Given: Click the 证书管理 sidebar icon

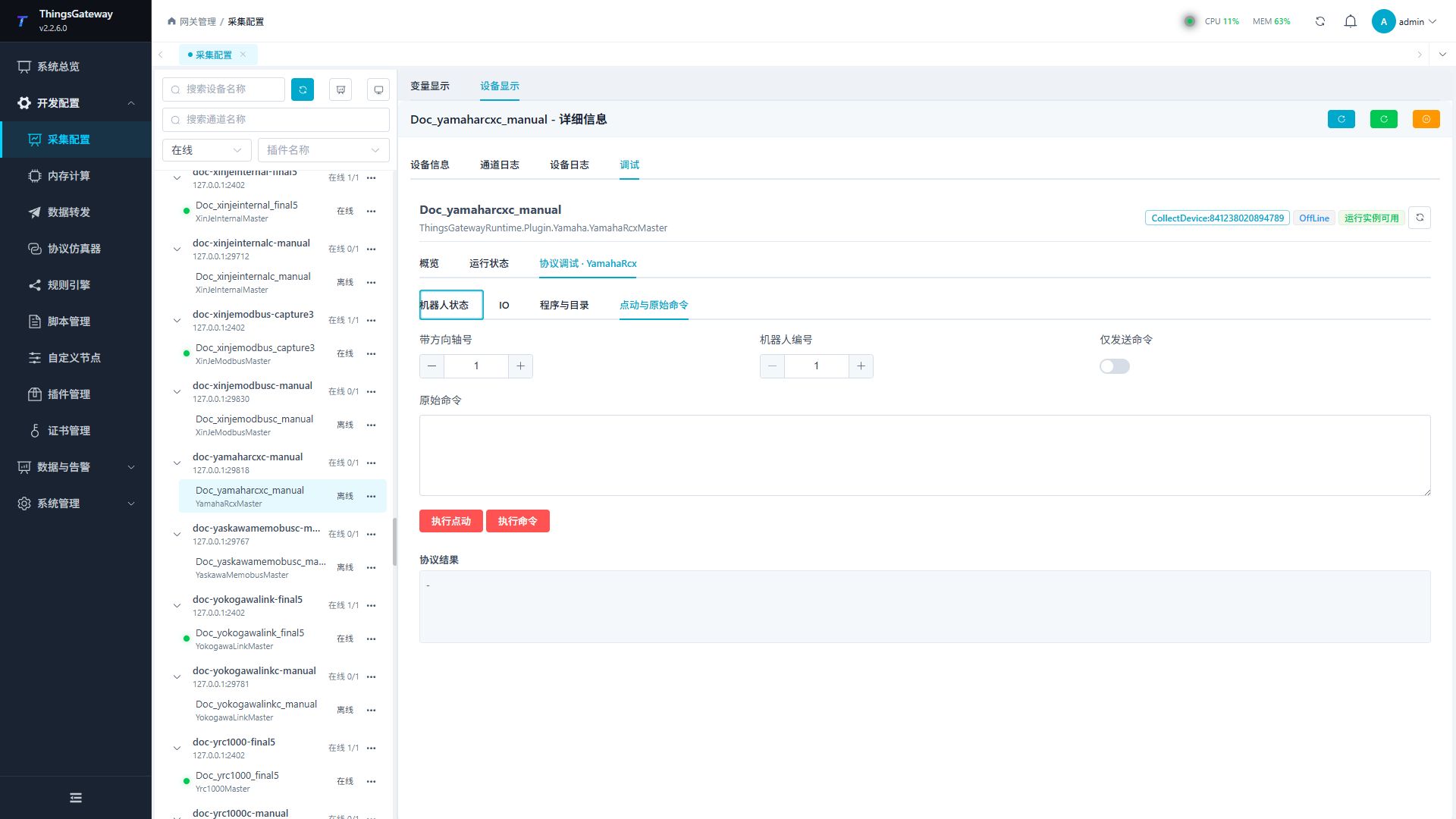Looking at the screenshot, I should point(35,431).
